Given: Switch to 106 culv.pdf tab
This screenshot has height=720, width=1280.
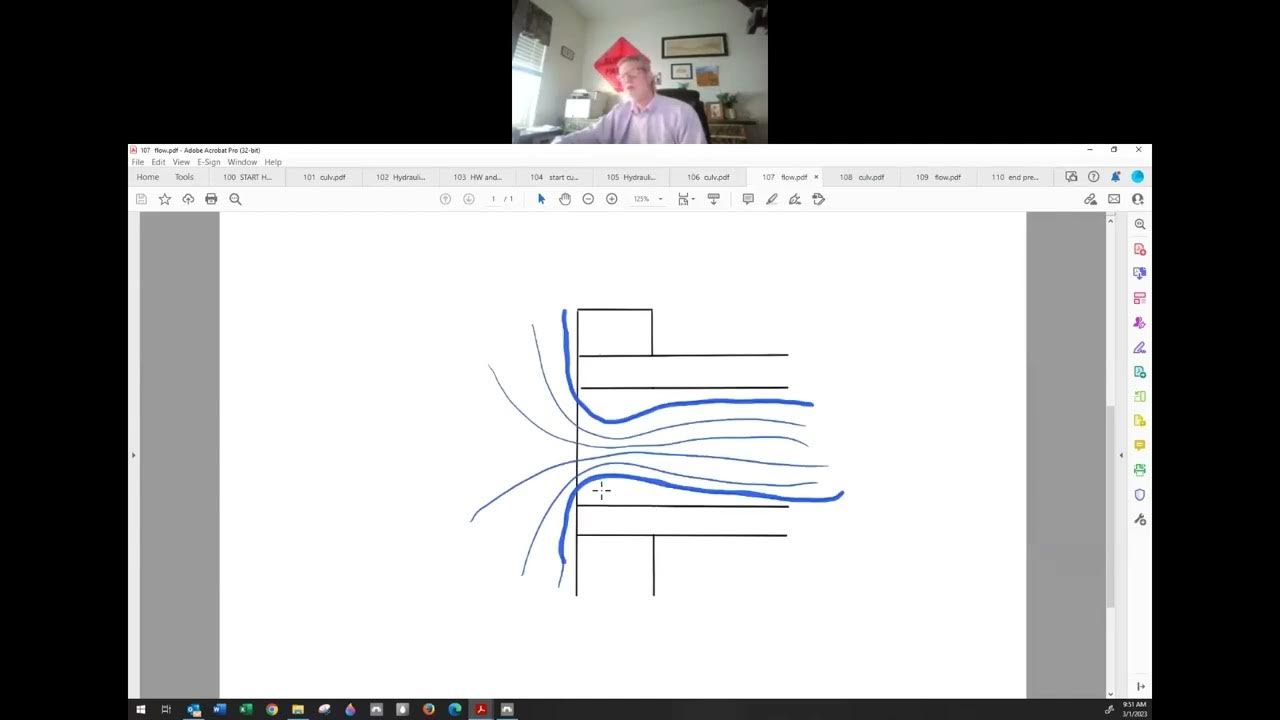Looking at the screenshot, I should click(x=707, y=177).
